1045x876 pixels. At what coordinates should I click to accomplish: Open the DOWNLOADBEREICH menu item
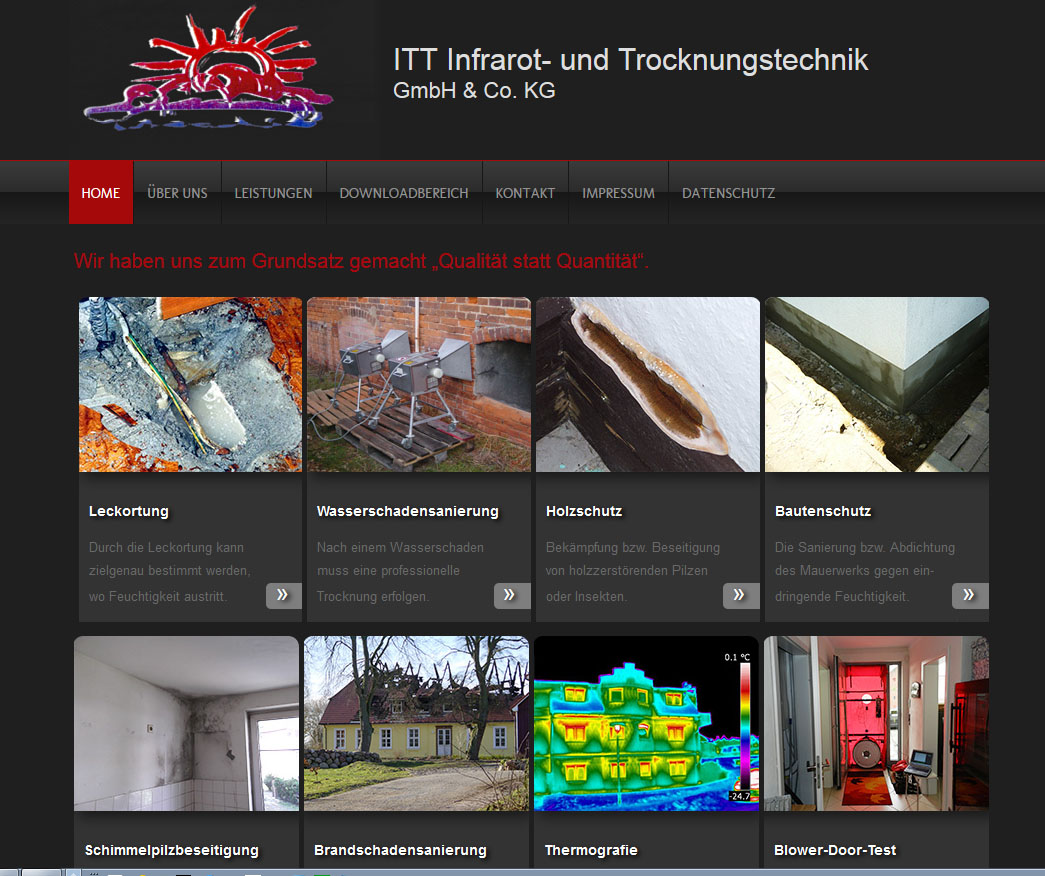coord(404,193)
